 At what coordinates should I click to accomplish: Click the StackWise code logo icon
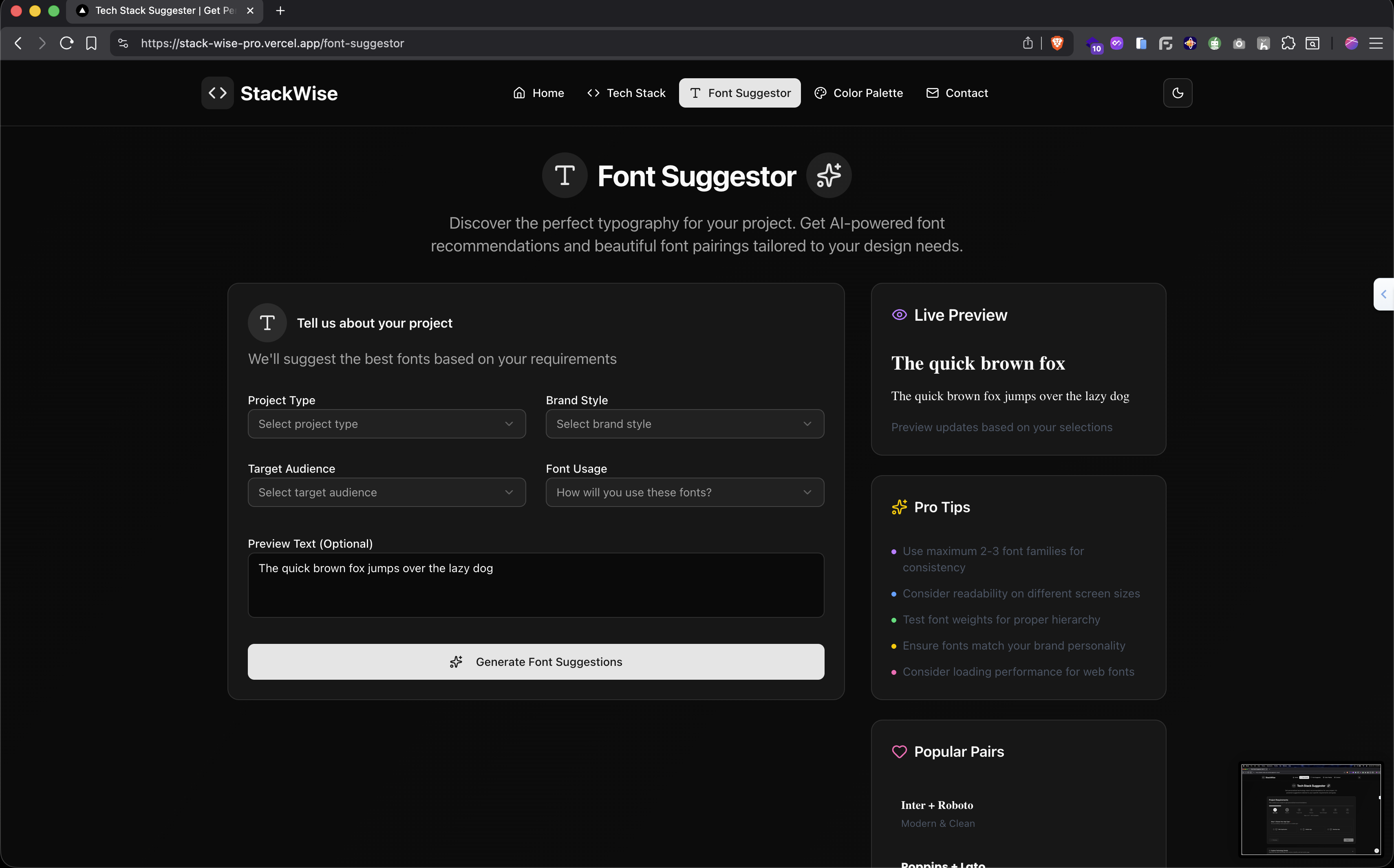[x=217, y=93]
